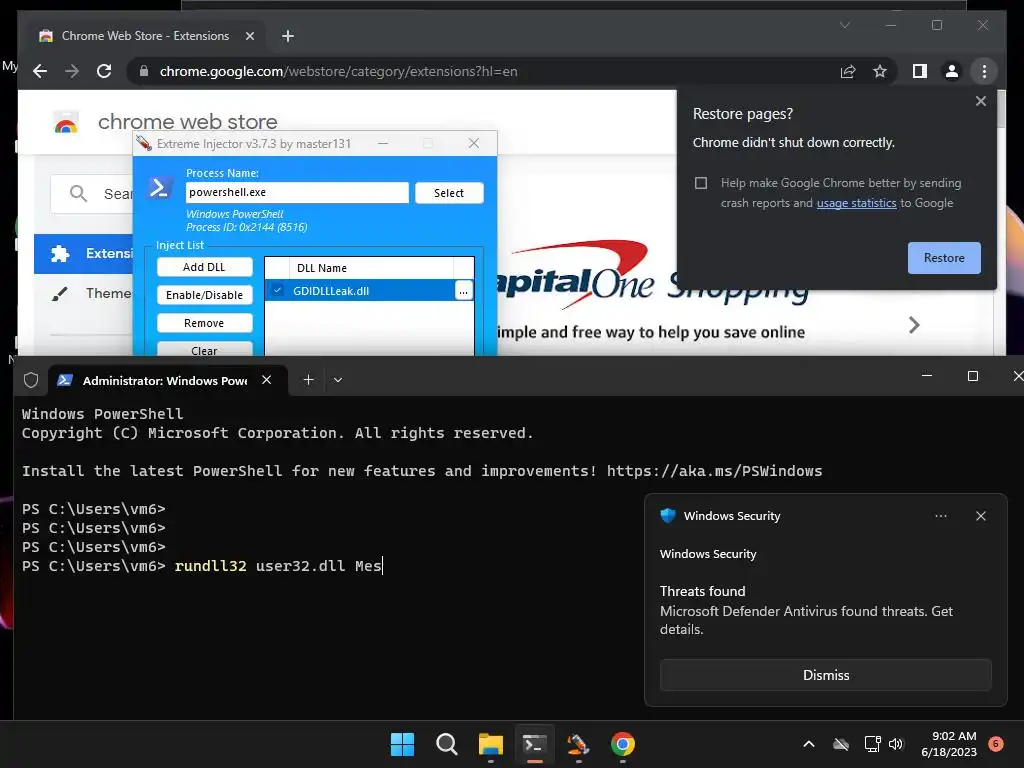Image resolution: width=1024 pixels, height=768 pixels.
Task: Tick the crash reports checkbox
Action: pyautogui.click(x=701, y=183)
